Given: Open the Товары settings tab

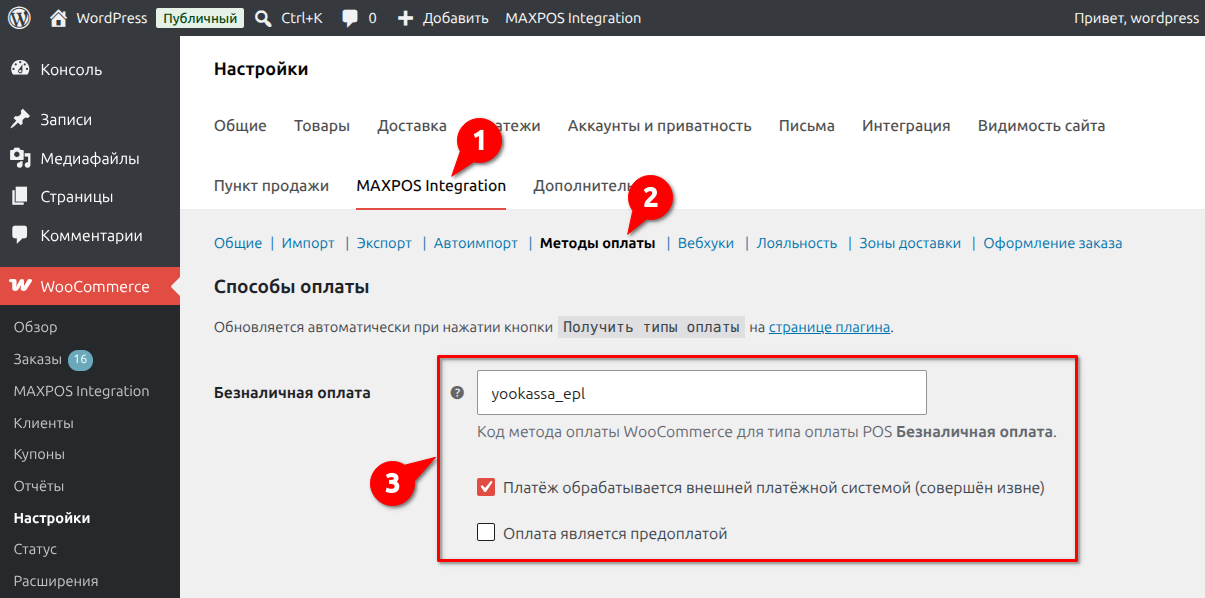Looking at the screenshot, I should click(x=322, y=126).
